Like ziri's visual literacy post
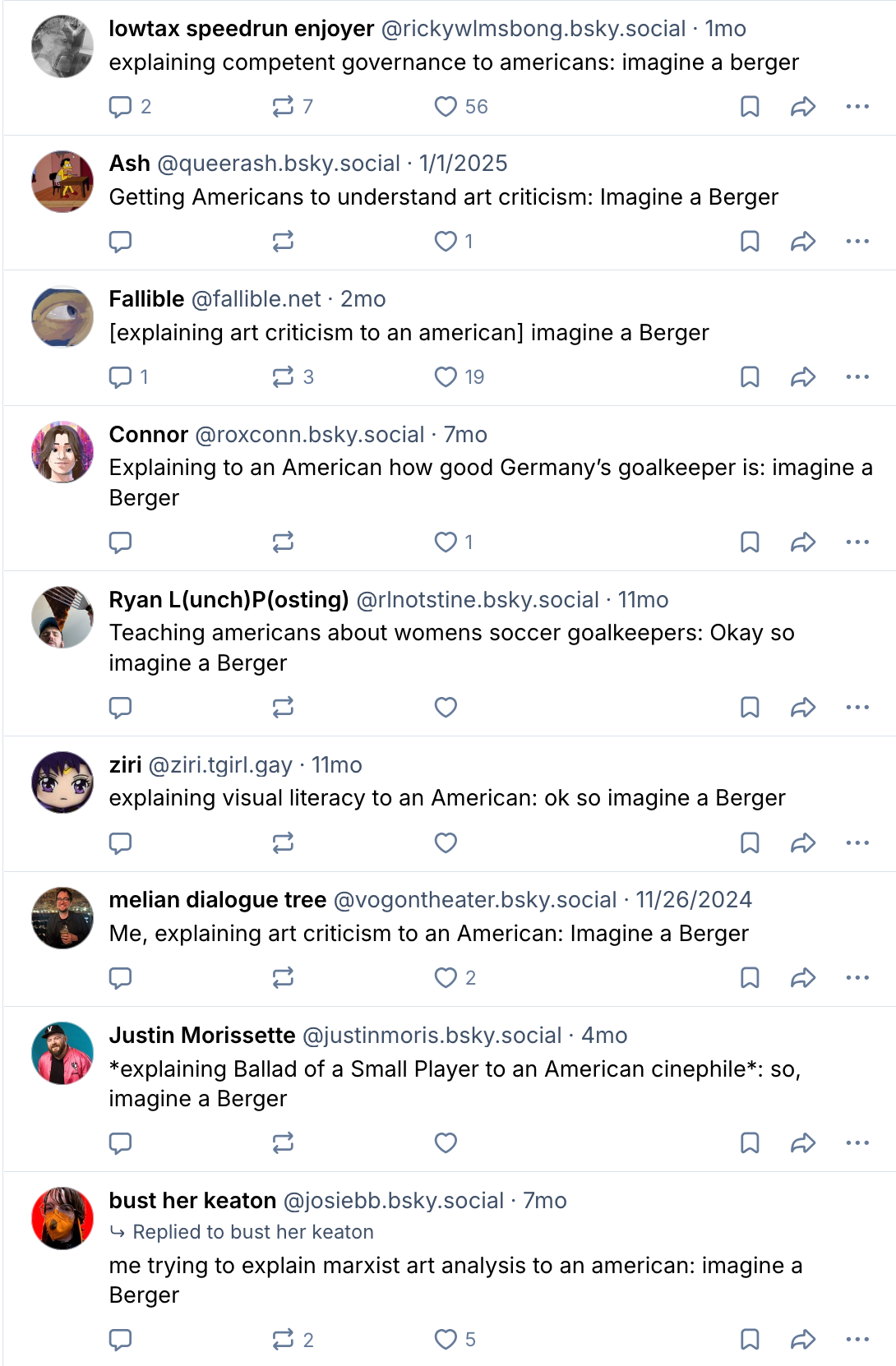The height and width of the screenshot is (1366, 896). click(446, 843)
